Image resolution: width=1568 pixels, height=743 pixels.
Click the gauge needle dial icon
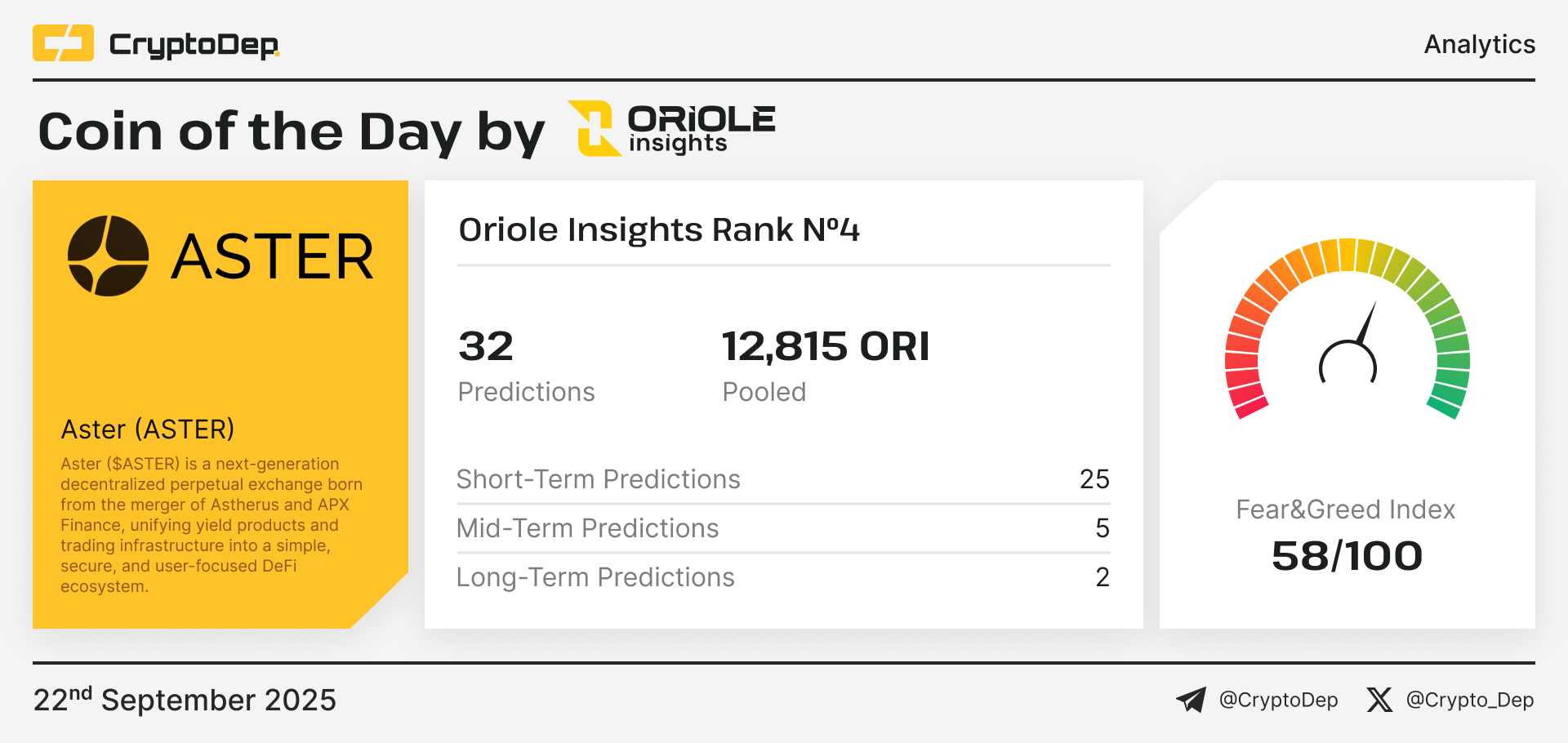1348,343
